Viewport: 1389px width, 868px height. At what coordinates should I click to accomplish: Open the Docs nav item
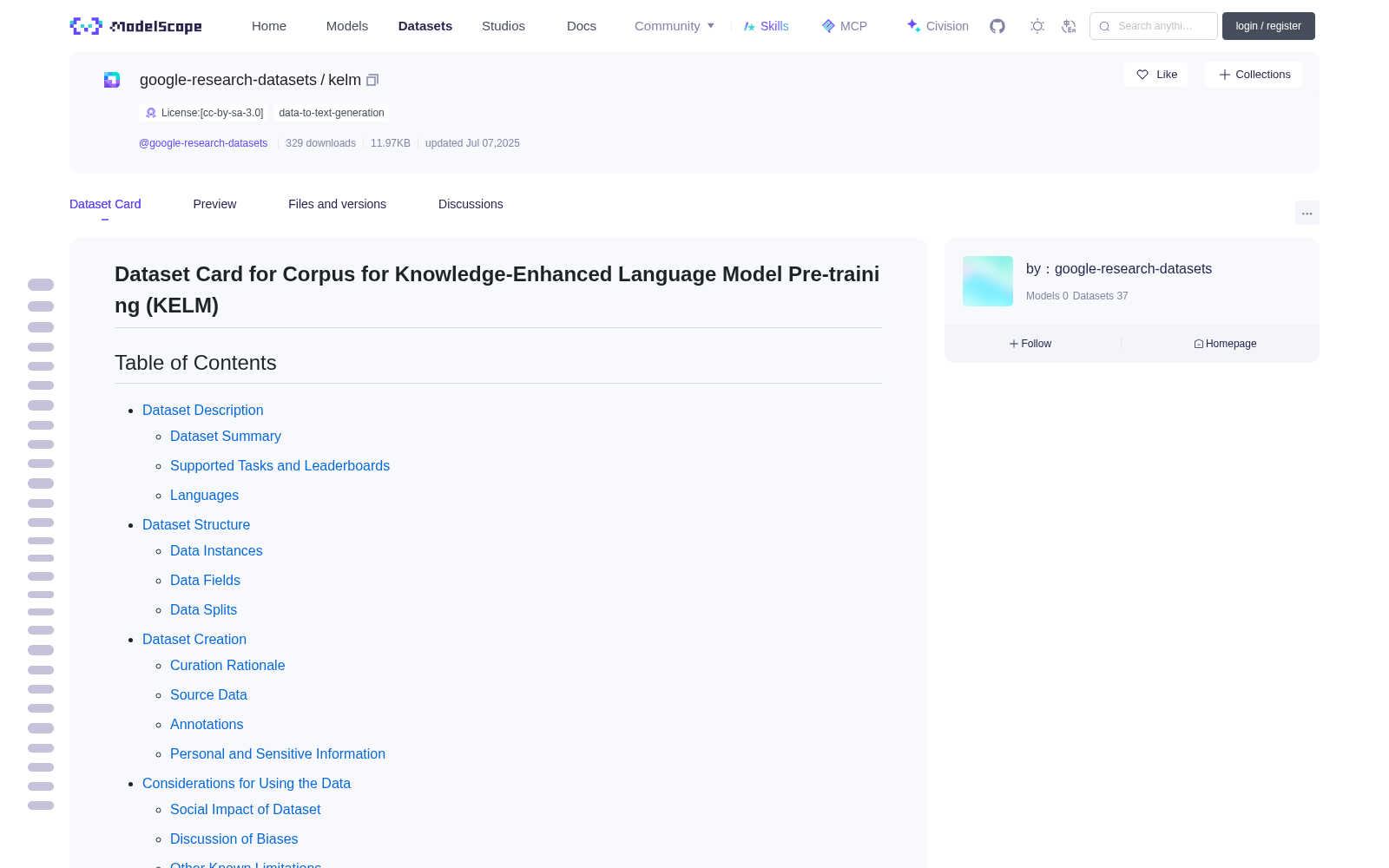[x=582, y=26]
